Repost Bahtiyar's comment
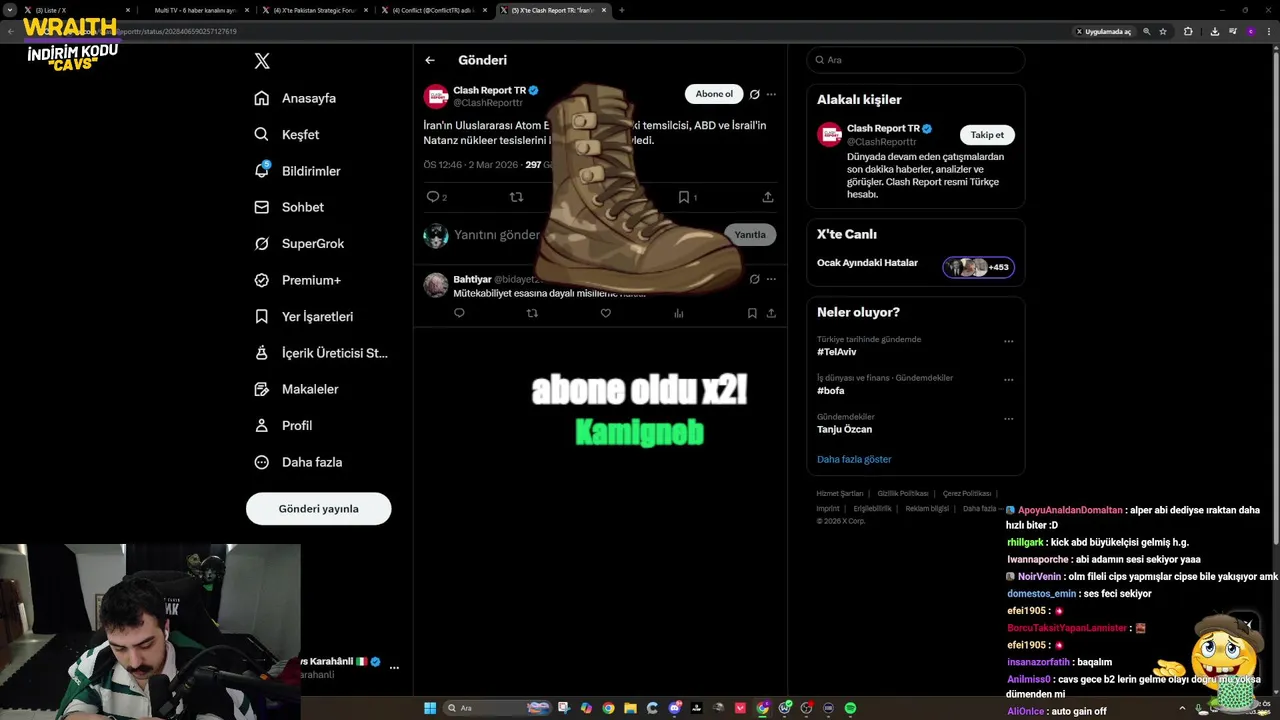Screen dimensions: 1280x720 click(x=532, y=313)
